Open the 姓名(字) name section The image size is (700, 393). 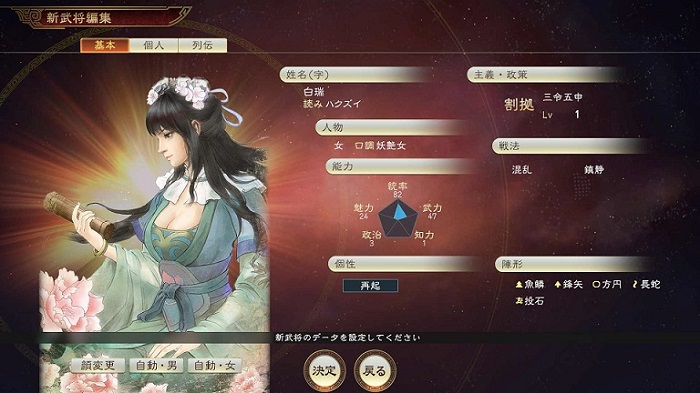[357, 75]
